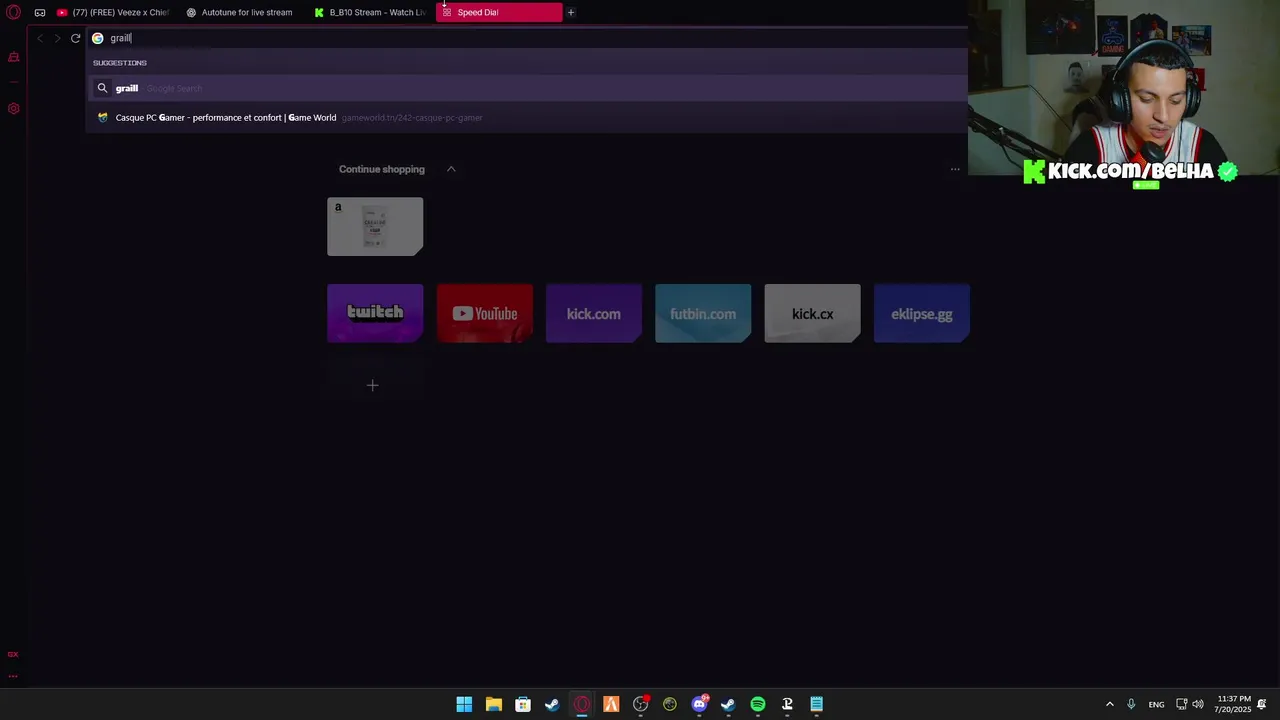Open the sidebar three-dot more options
The height and width of the screenshot is (720, 1280).
tap(13, 676)
